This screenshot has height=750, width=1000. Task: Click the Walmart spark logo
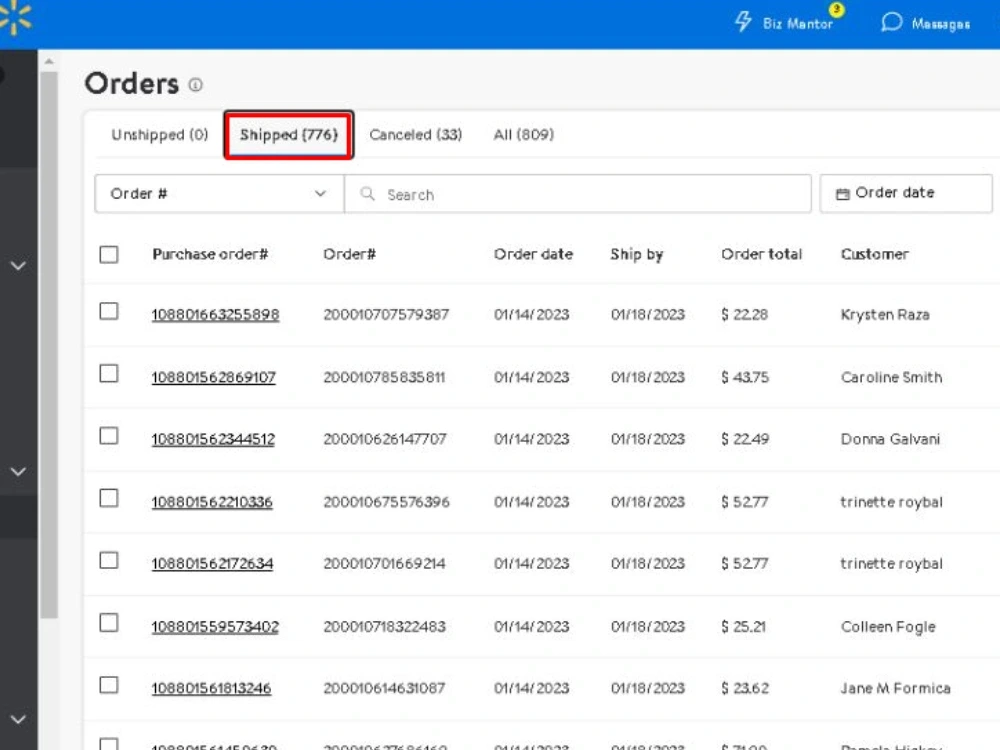pos(15,18)
